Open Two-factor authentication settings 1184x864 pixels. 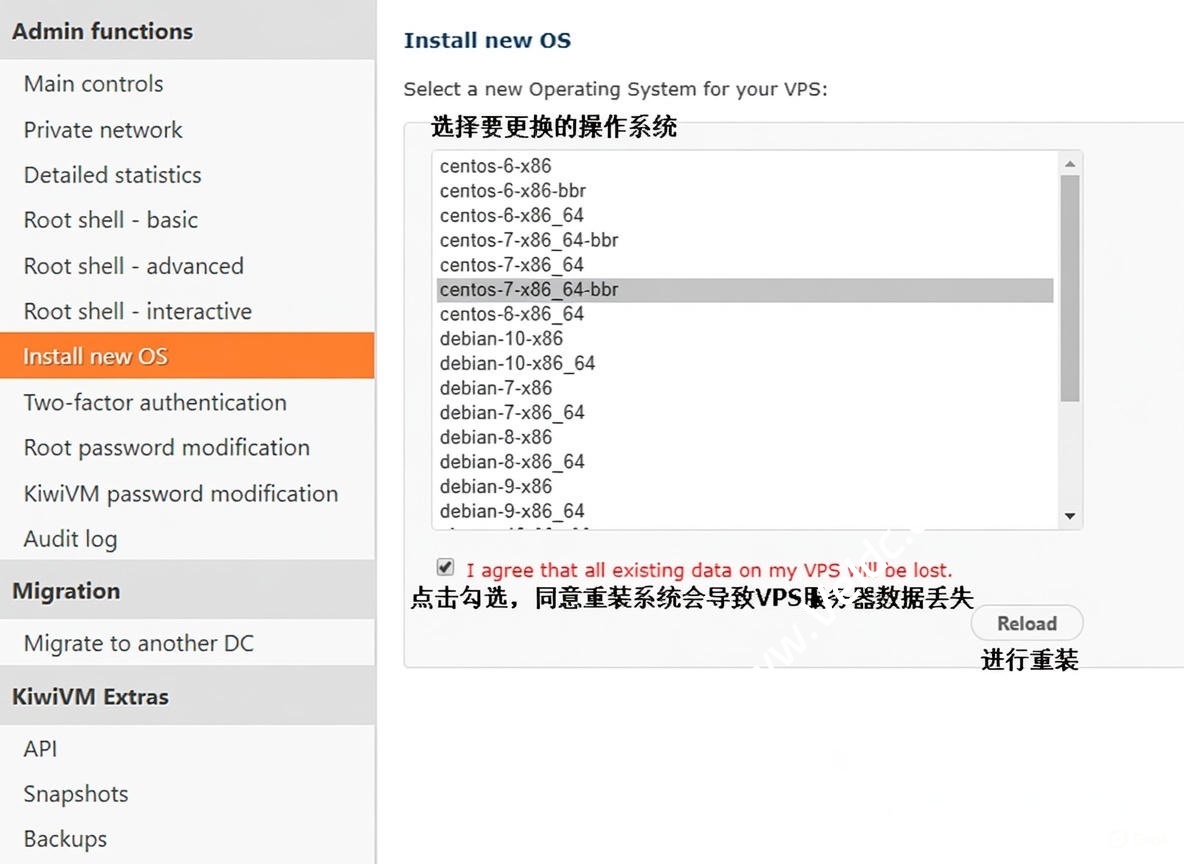pos(155,402)
